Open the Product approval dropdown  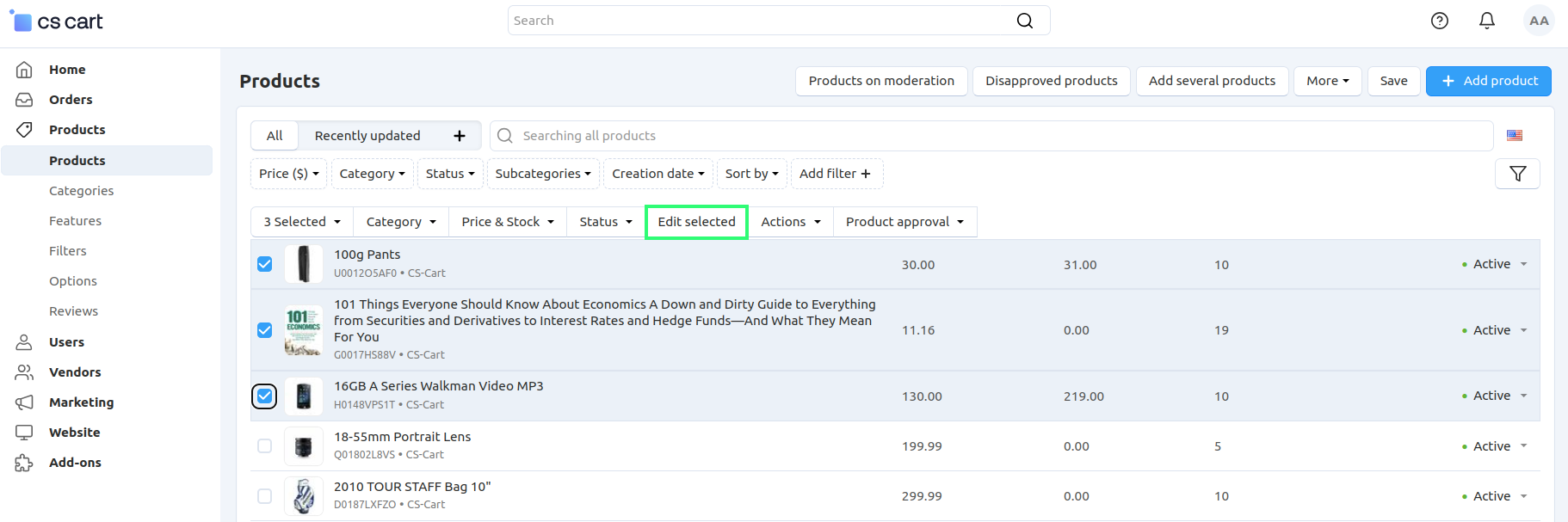905,222
